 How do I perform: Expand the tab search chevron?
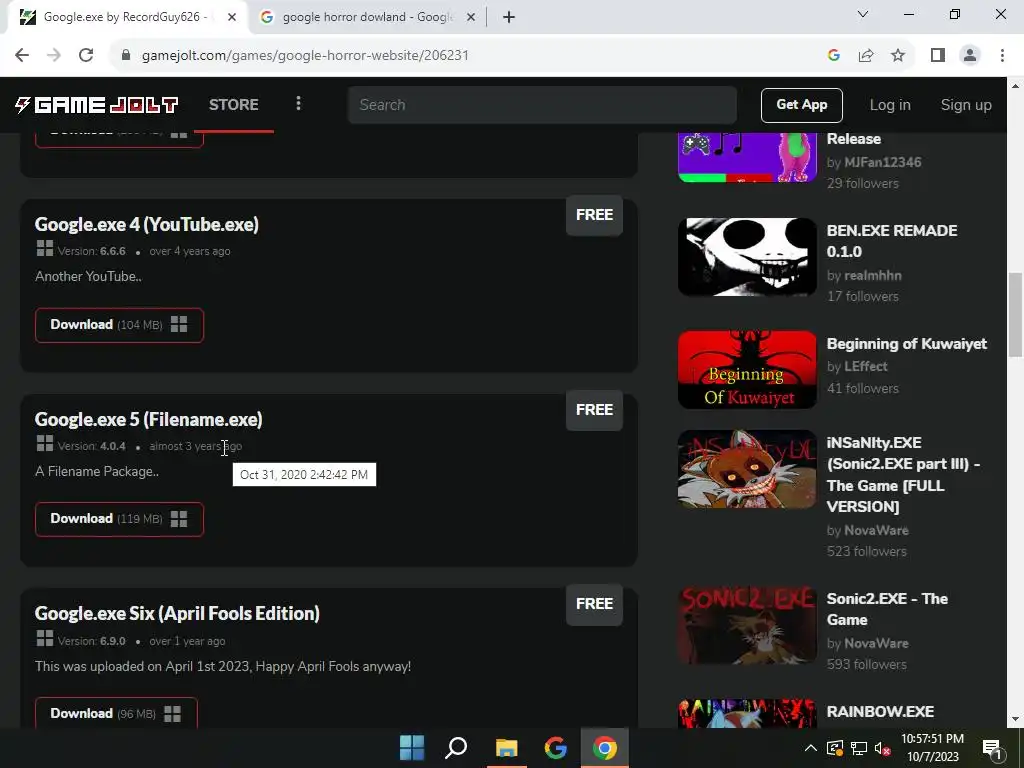[x=863, y=14]
